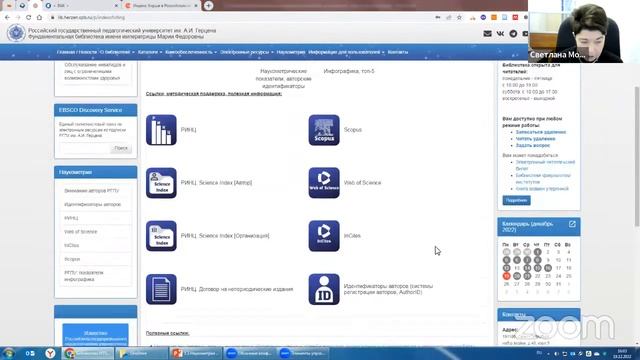Open Читать удаленно link
This screenshot has width=640, height=360.
pos(535,139)
